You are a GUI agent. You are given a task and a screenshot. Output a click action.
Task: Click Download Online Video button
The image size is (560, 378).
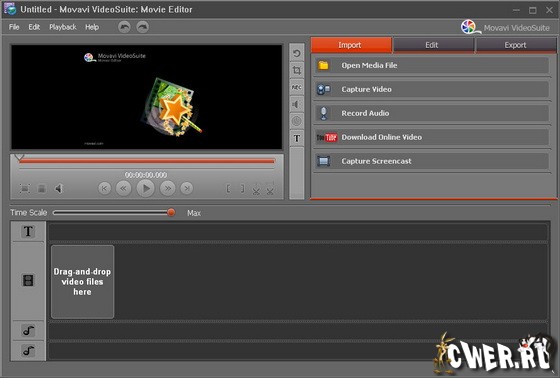[431, 137]
